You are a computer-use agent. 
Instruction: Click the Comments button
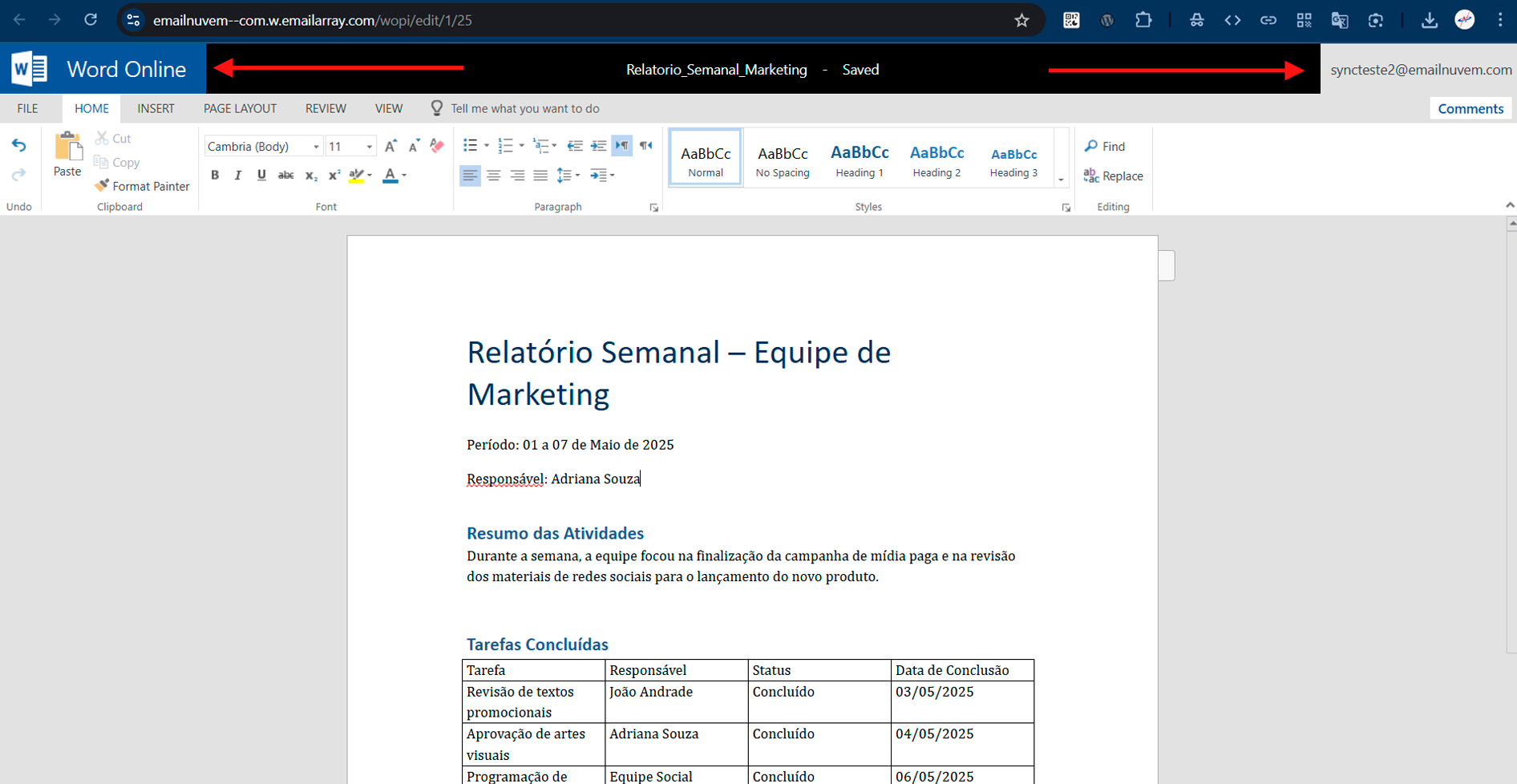[x=1470, y=108]
